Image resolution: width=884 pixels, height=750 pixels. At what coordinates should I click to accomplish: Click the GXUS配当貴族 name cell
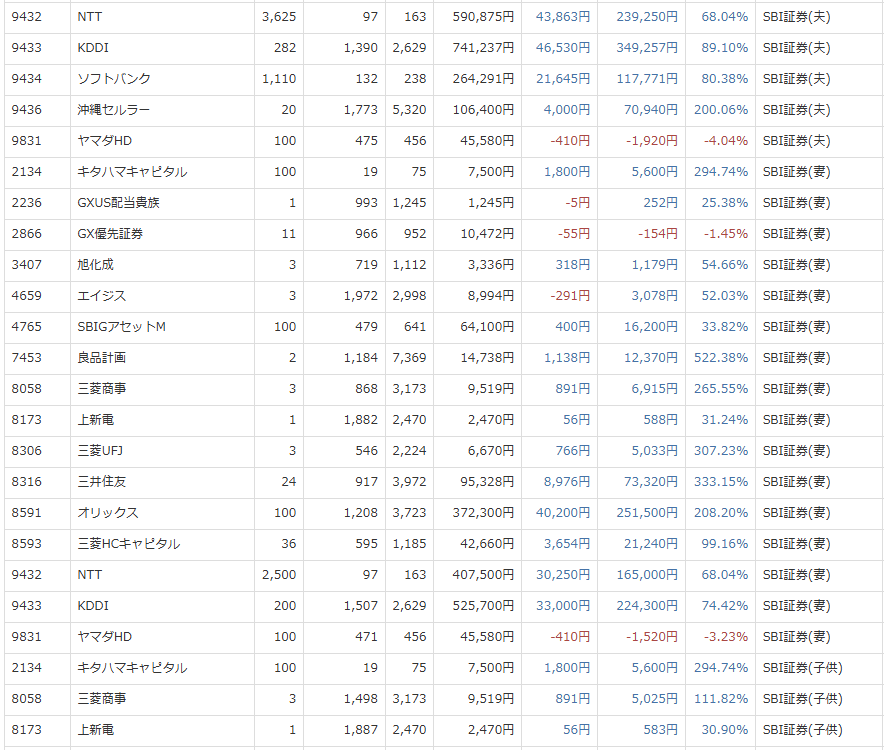[x=118, y=203]
